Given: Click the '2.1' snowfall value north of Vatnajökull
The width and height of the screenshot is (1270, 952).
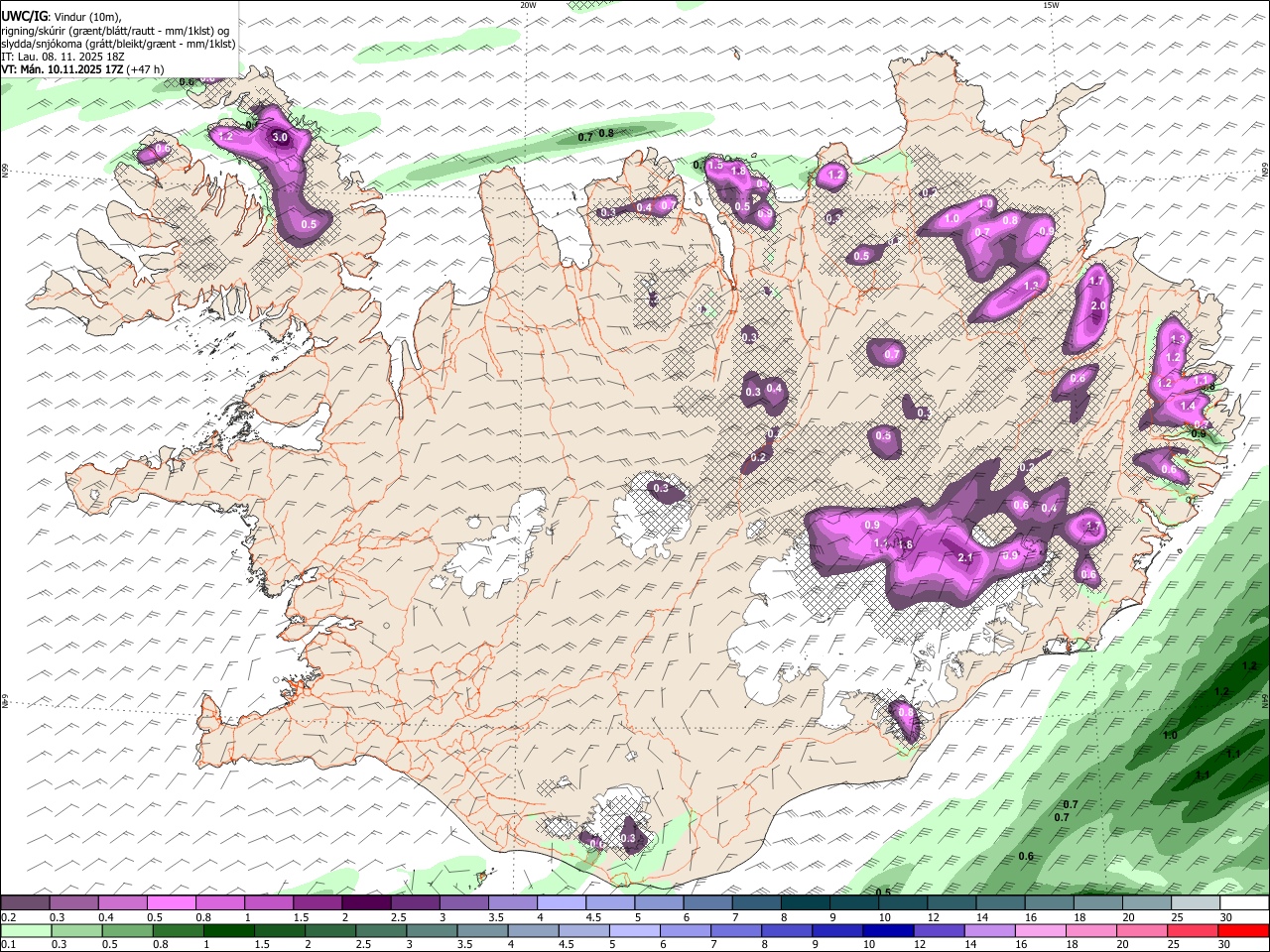Looking at the screenshot, I should pos(965,558).
